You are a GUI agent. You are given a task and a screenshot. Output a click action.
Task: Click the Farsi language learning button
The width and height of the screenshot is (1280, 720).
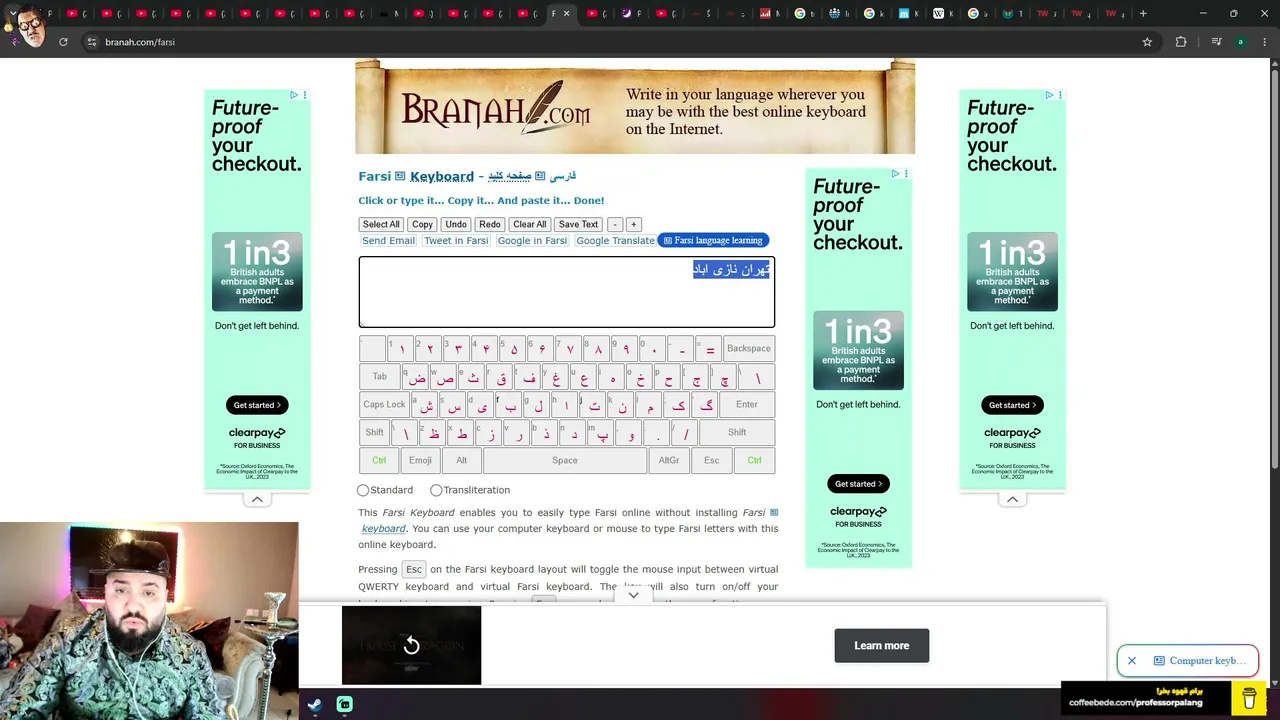pyautogui.click(x=713, y=241)
